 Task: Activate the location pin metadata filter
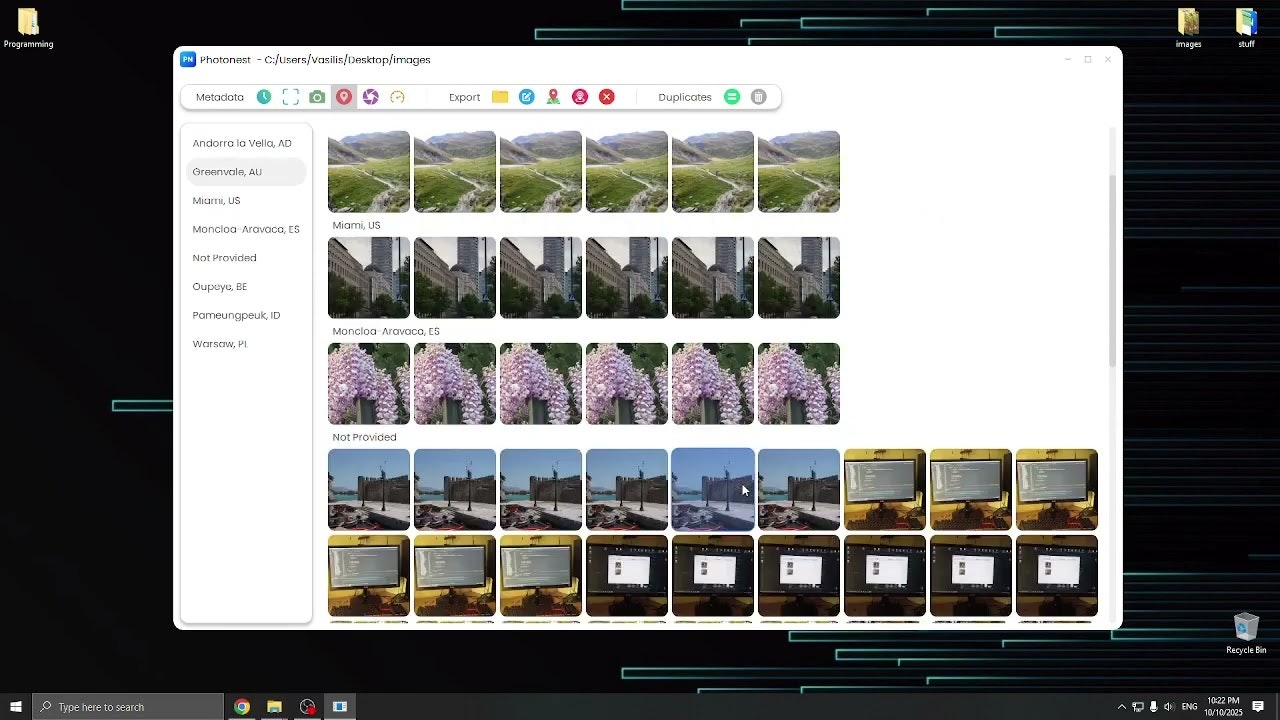tap(344, 96)
